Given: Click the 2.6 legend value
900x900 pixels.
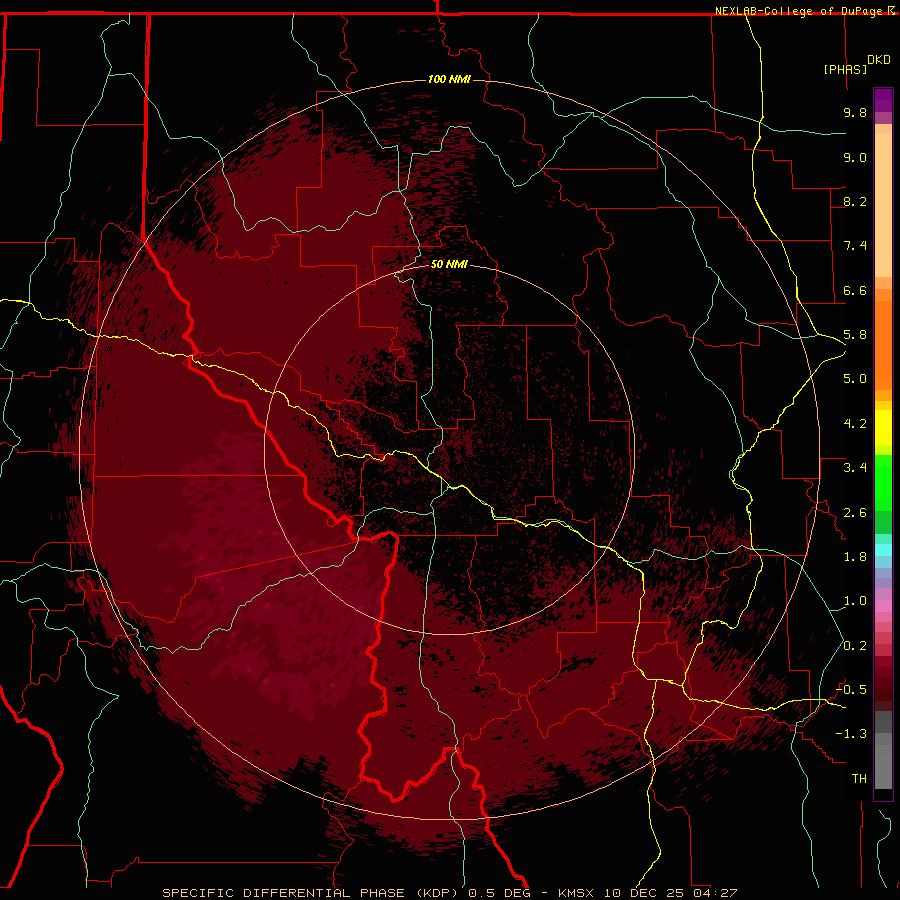Looking at the screenshot, I should [x=855, y=513].
